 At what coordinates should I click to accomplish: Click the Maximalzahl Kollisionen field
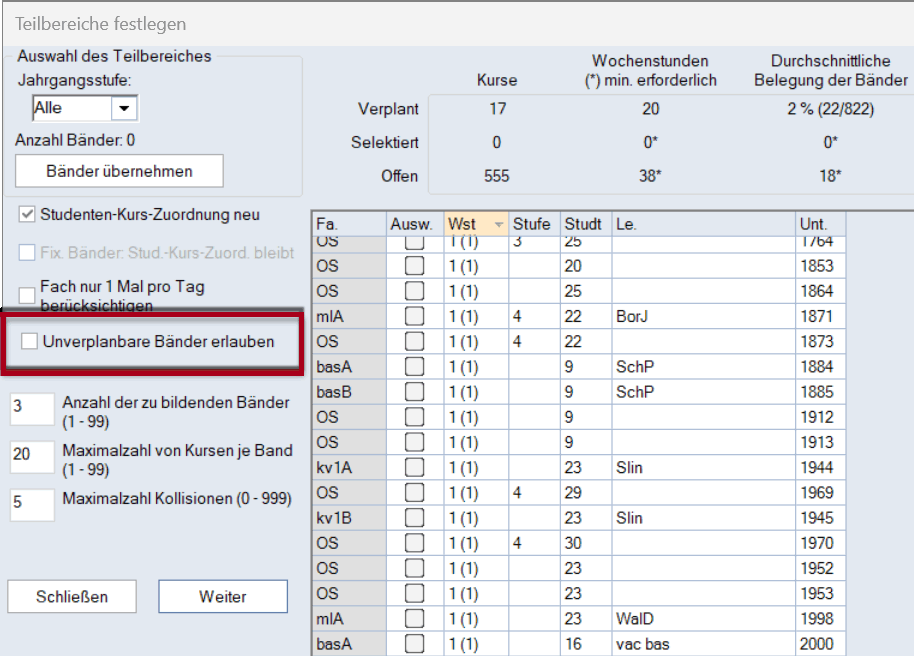pos(32,504)
